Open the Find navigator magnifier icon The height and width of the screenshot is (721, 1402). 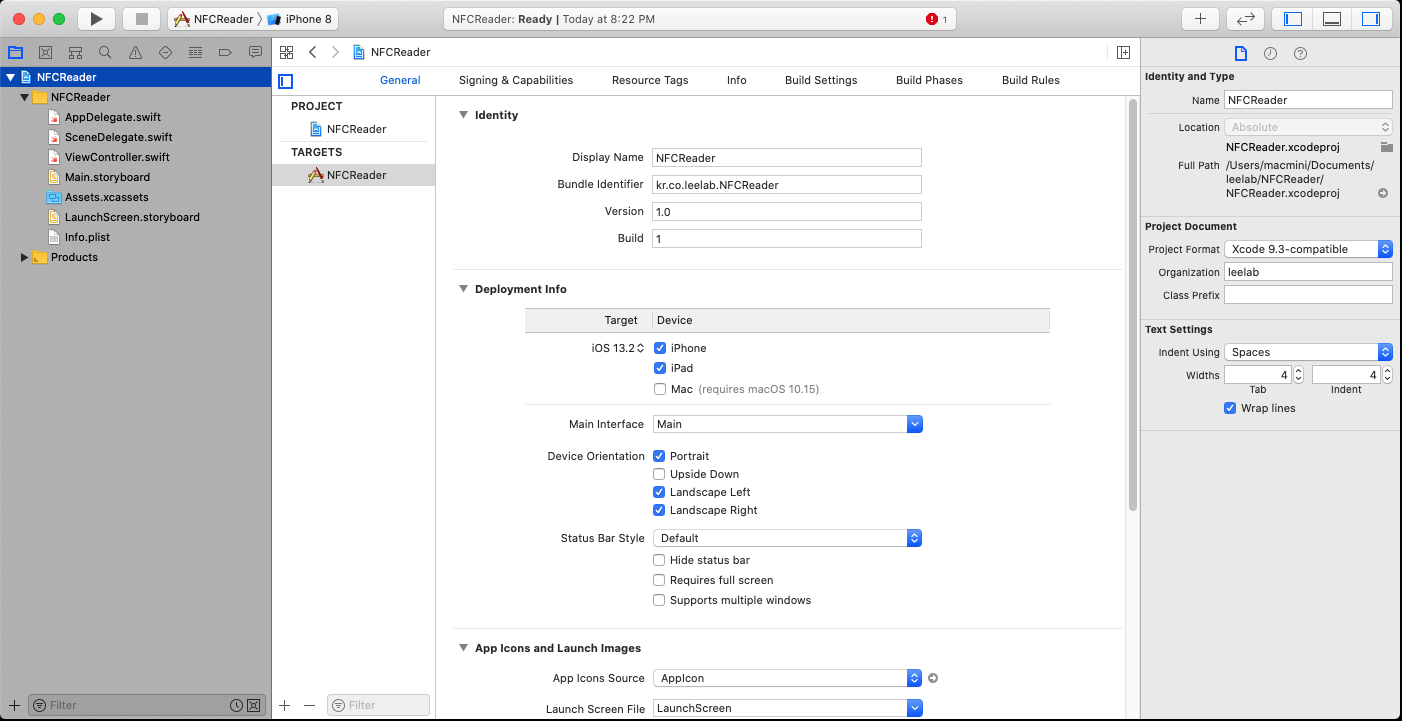point(105,52)
